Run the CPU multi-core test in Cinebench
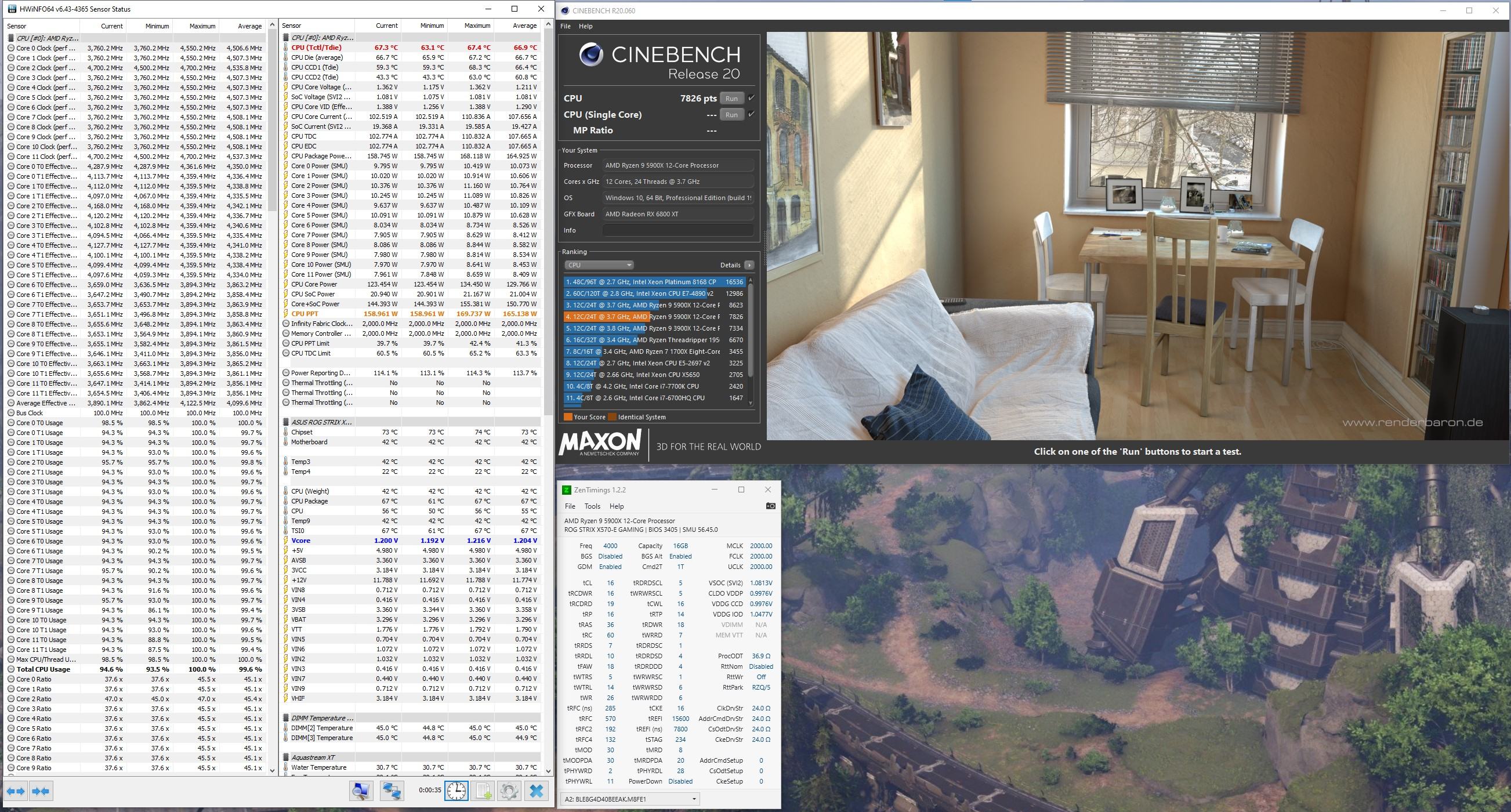The width and height of the screenshot is (1511, 812). [x=731, y=99]
